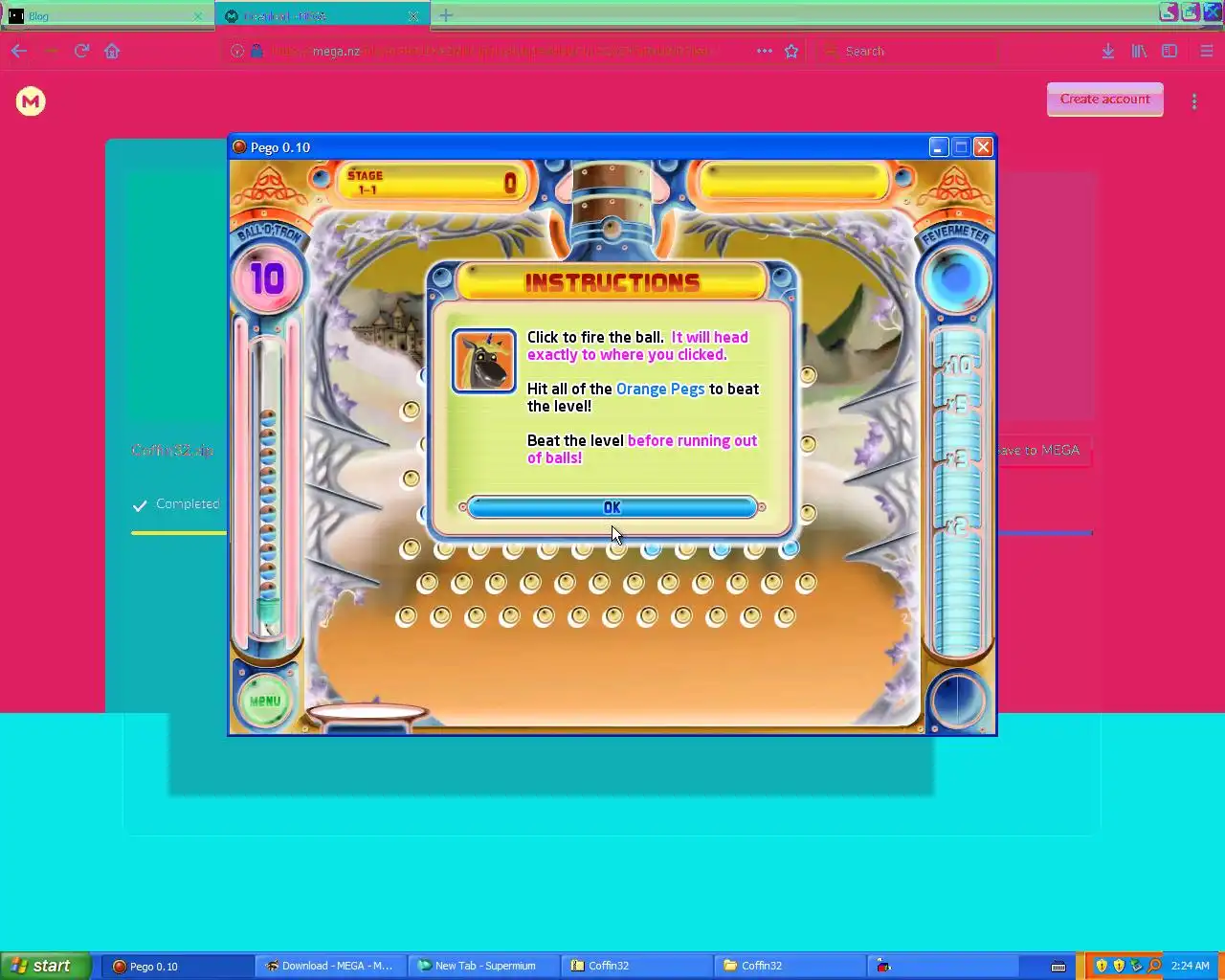
Task: Reload the page in the browser
Action: 81,51
